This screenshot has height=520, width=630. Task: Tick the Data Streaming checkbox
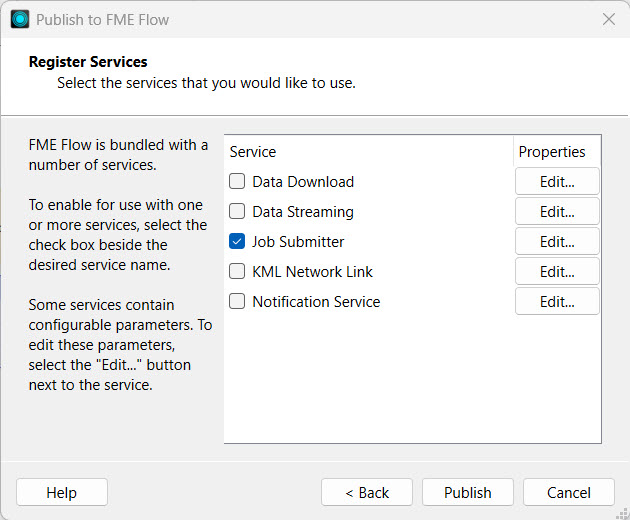point(237,212)
